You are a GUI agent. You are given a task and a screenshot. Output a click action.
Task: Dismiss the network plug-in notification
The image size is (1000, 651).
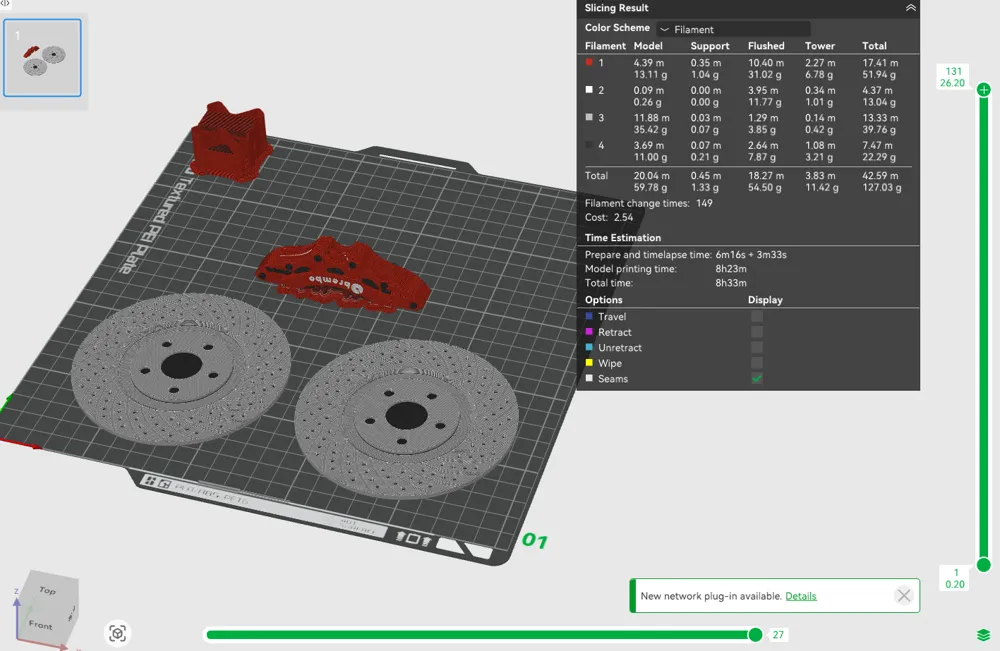[903, 596]
